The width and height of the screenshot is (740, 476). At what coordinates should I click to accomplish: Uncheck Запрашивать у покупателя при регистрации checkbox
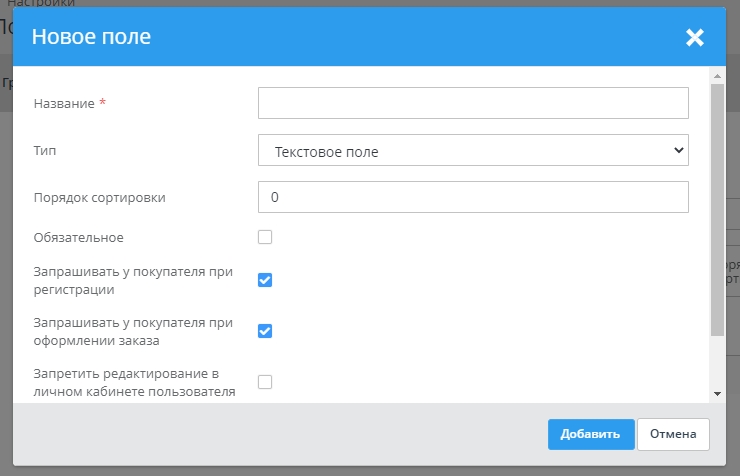click(265, 280)
